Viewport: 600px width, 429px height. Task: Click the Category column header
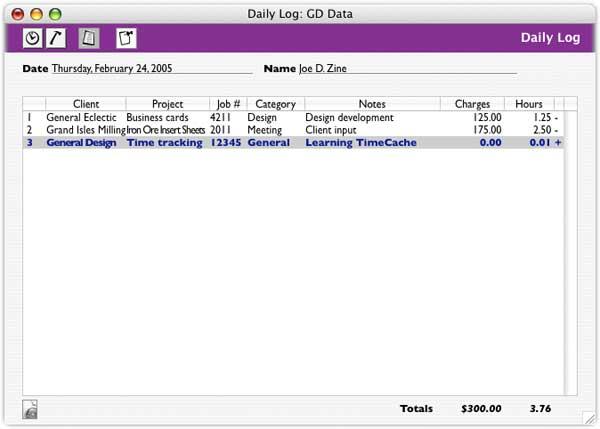tap(276, 104)
